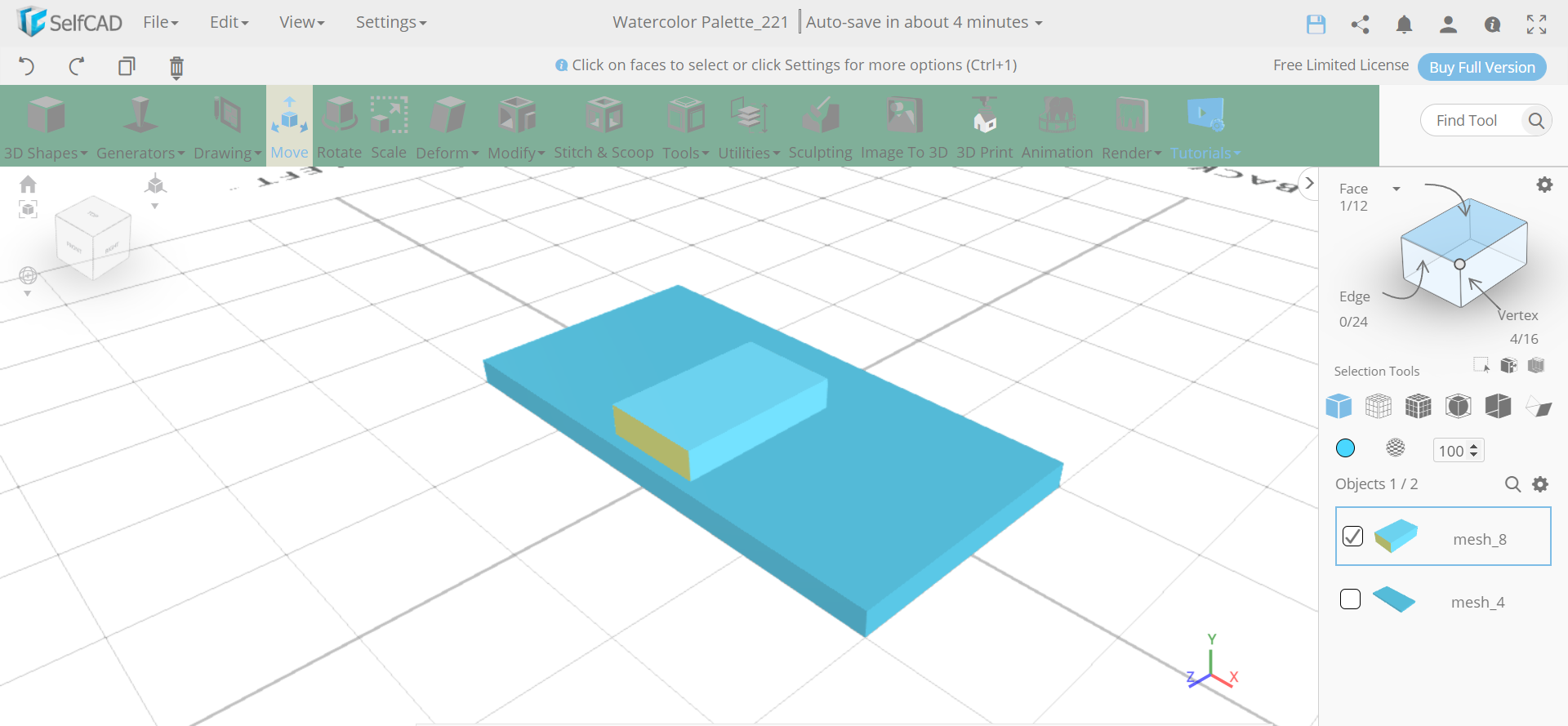Activate the Move tool
Viewport: 1568px width, 726px height.
pyautogui.click(x=289, y=127)
